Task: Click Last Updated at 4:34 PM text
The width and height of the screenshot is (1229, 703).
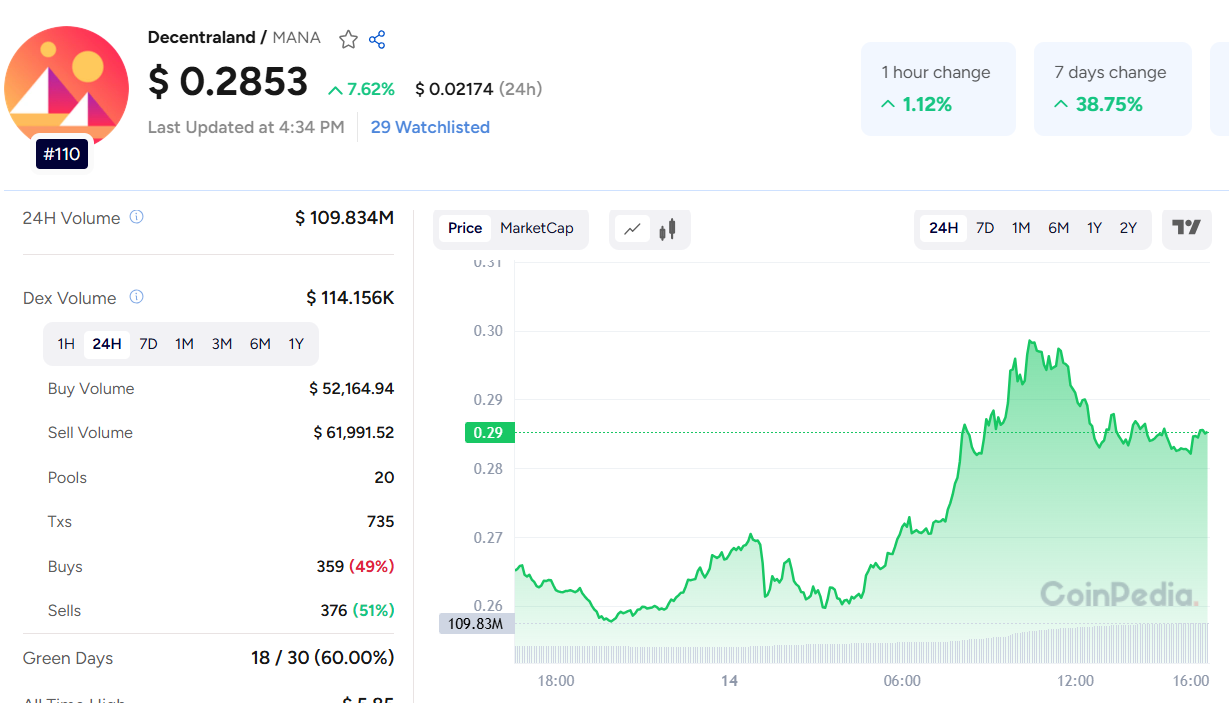Action: [x=246, y=127]
